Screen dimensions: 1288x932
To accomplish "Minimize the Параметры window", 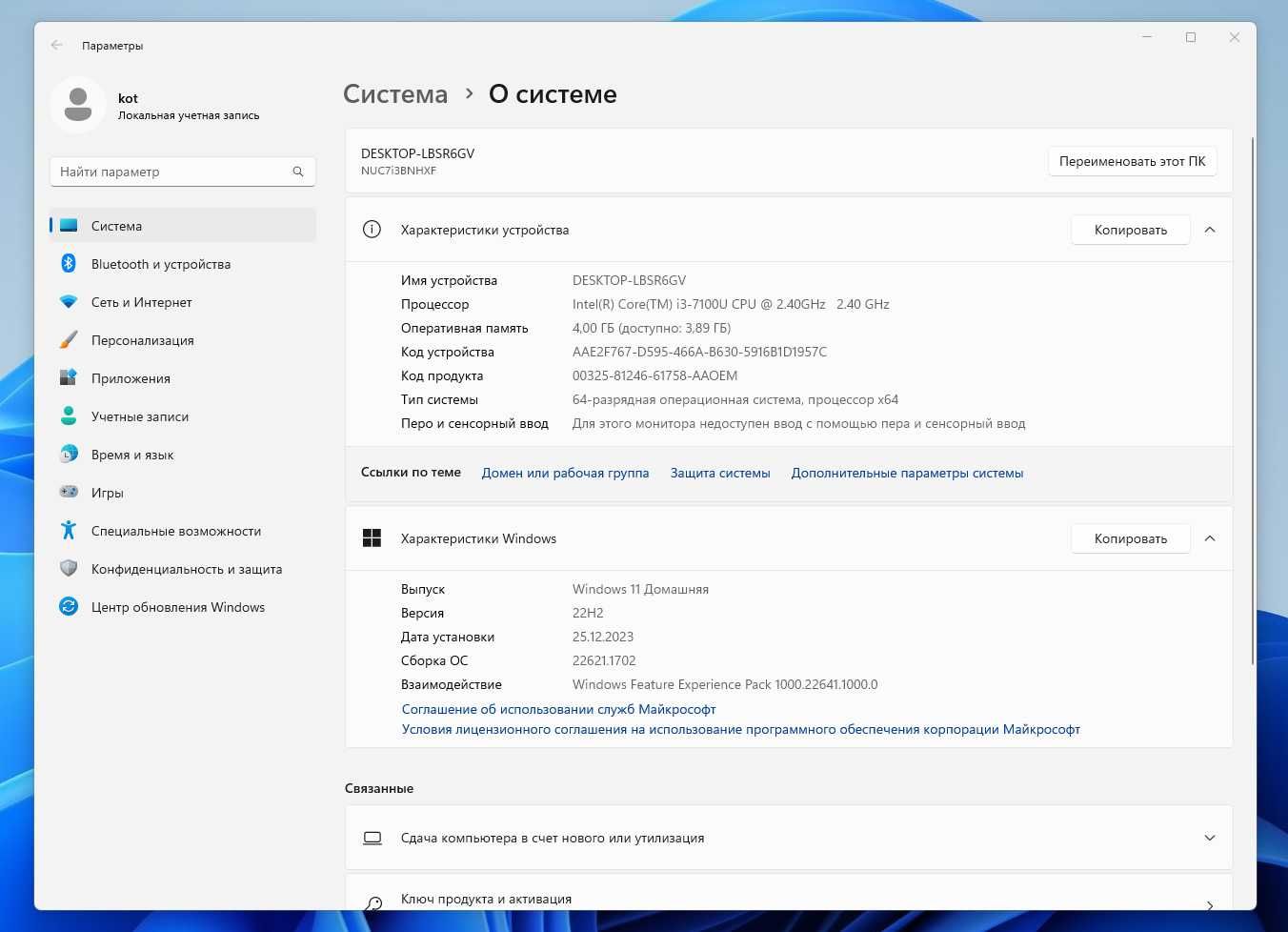I will [1147, 37].
